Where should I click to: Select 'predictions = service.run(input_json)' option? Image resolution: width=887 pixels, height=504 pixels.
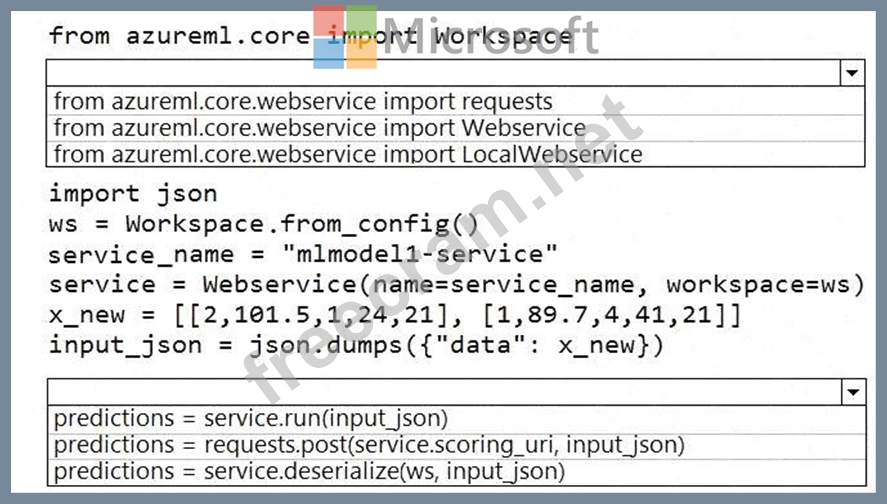tap(251, 418)
